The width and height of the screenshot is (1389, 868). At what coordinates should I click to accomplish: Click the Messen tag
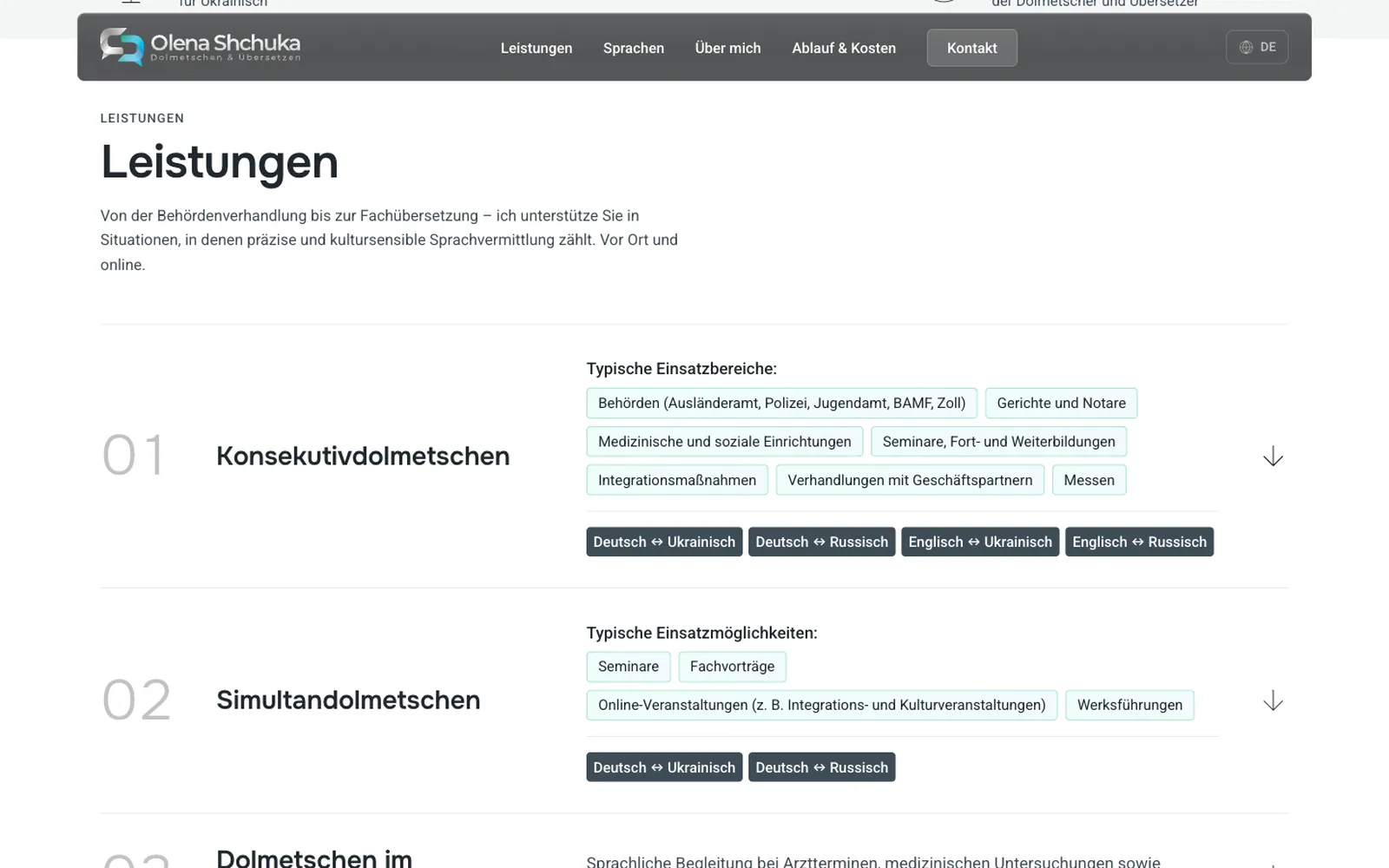point(1089,480)
